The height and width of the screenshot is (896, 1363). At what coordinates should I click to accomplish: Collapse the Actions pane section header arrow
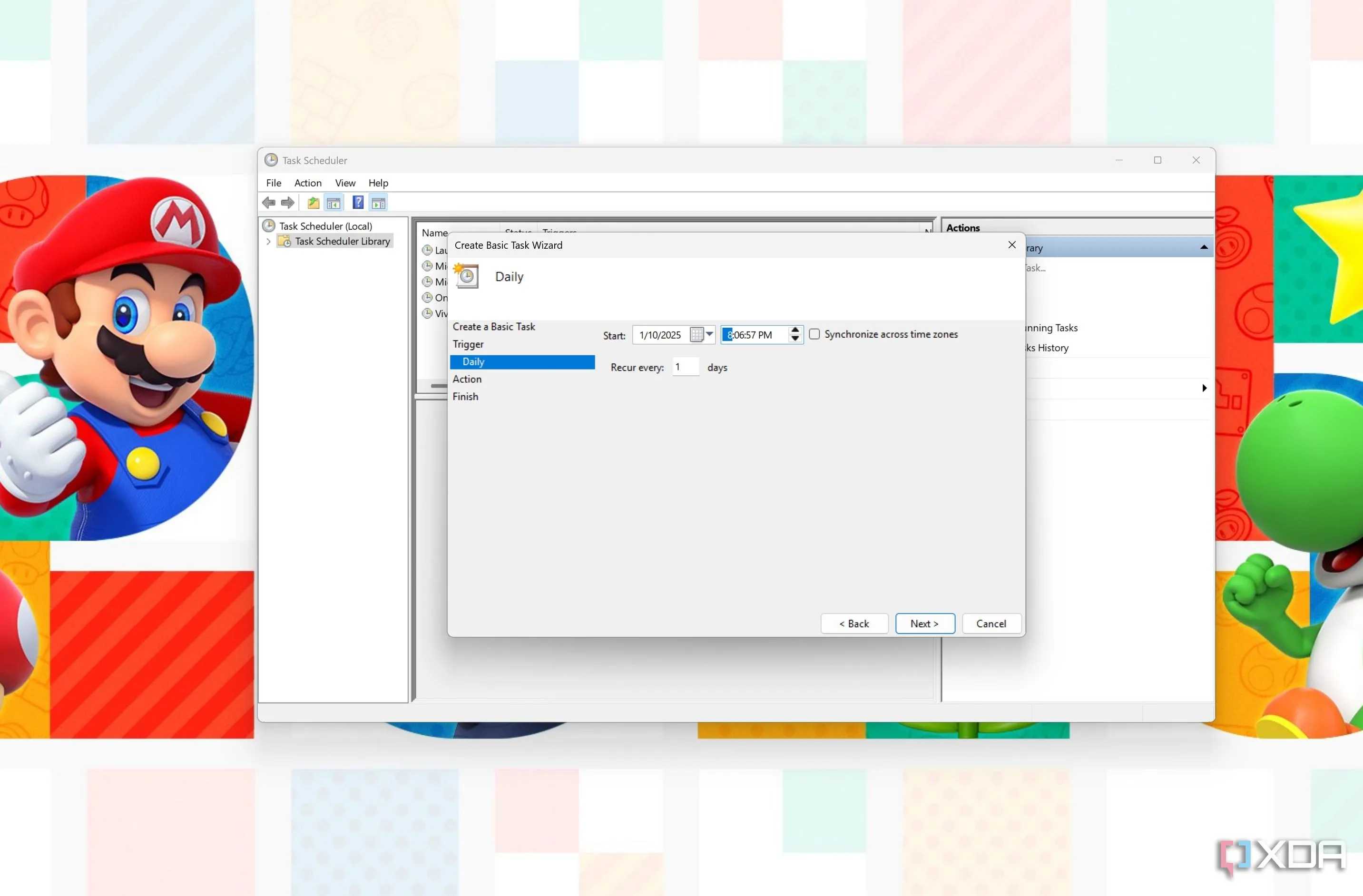(x=1204, y=247)
